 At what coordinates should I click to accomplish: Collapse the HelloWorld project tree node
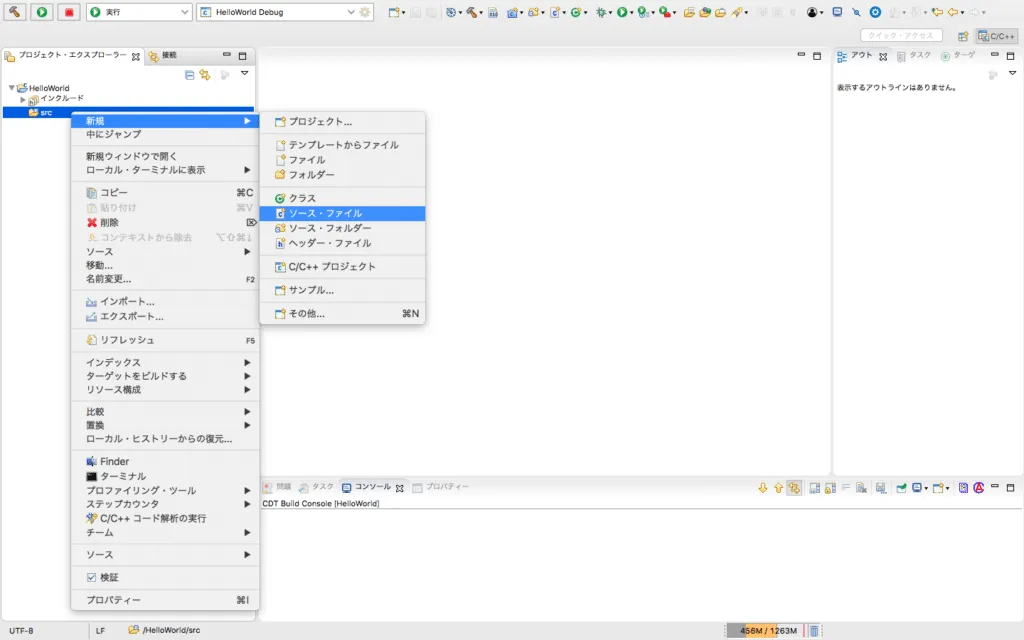(x=11, y=88)
